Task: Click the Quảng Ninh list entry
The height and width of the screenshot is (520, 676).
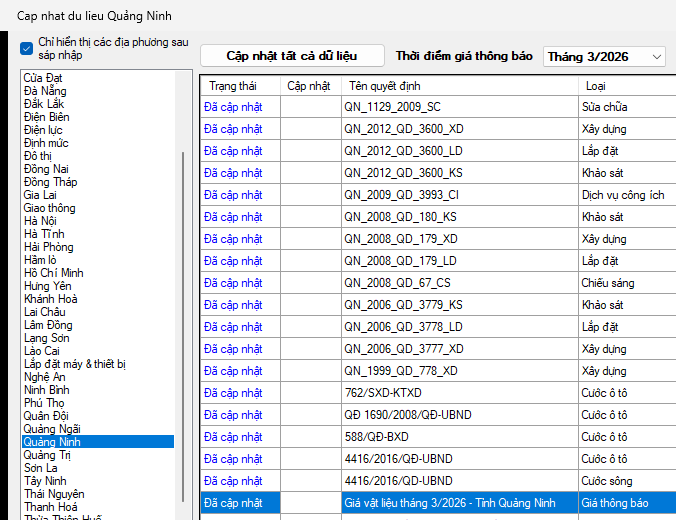Action: point(52,442)
